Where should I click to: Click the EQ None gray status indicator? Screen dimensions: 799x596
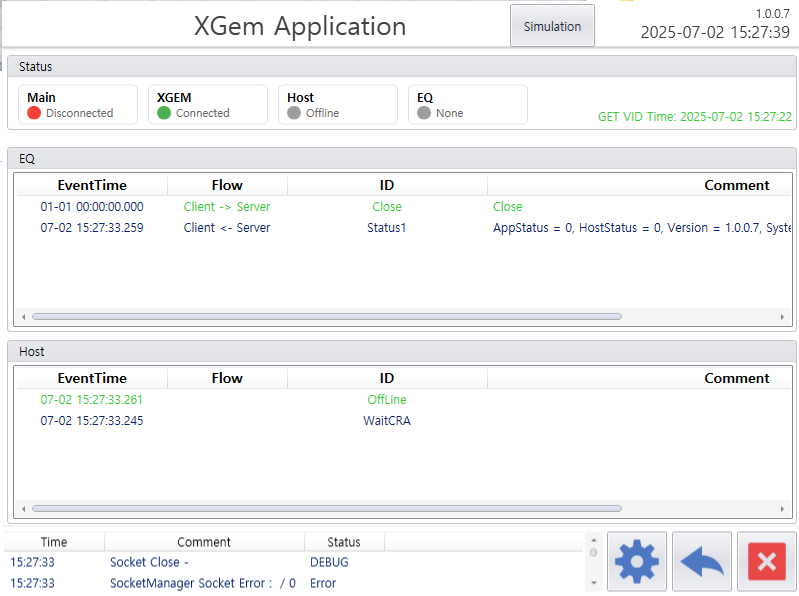[x=424, y=113]
